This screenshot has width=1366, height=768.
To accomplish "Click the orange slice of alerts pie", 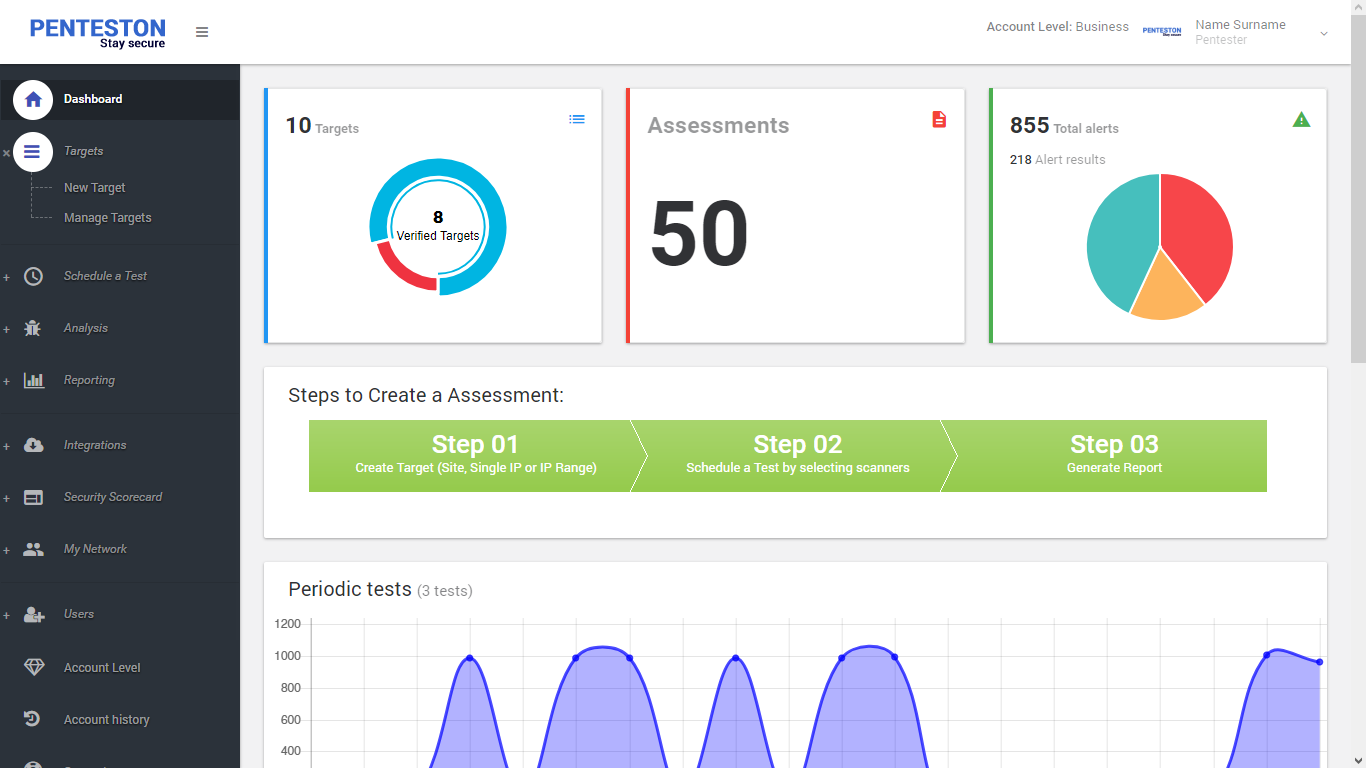I will point(1166,290).
